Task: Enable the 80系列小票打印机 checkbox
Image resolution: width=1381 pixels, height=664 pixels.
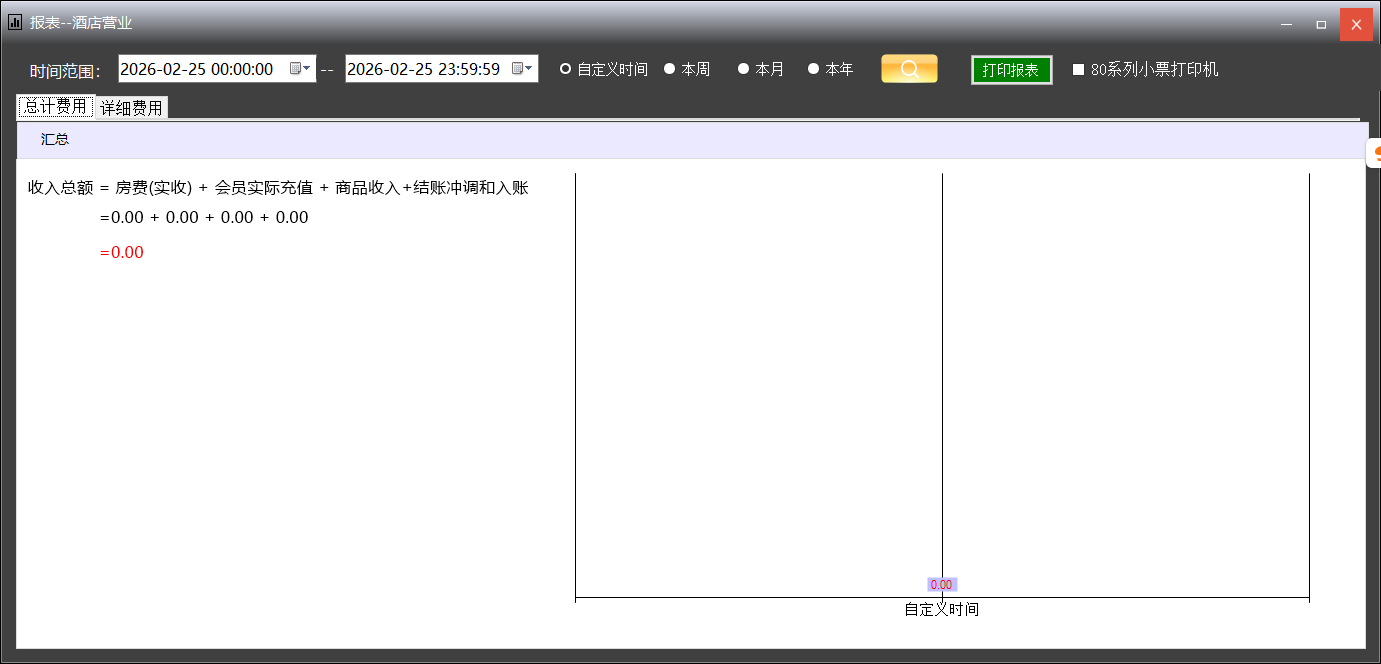Action: (x=1079, y=70)
